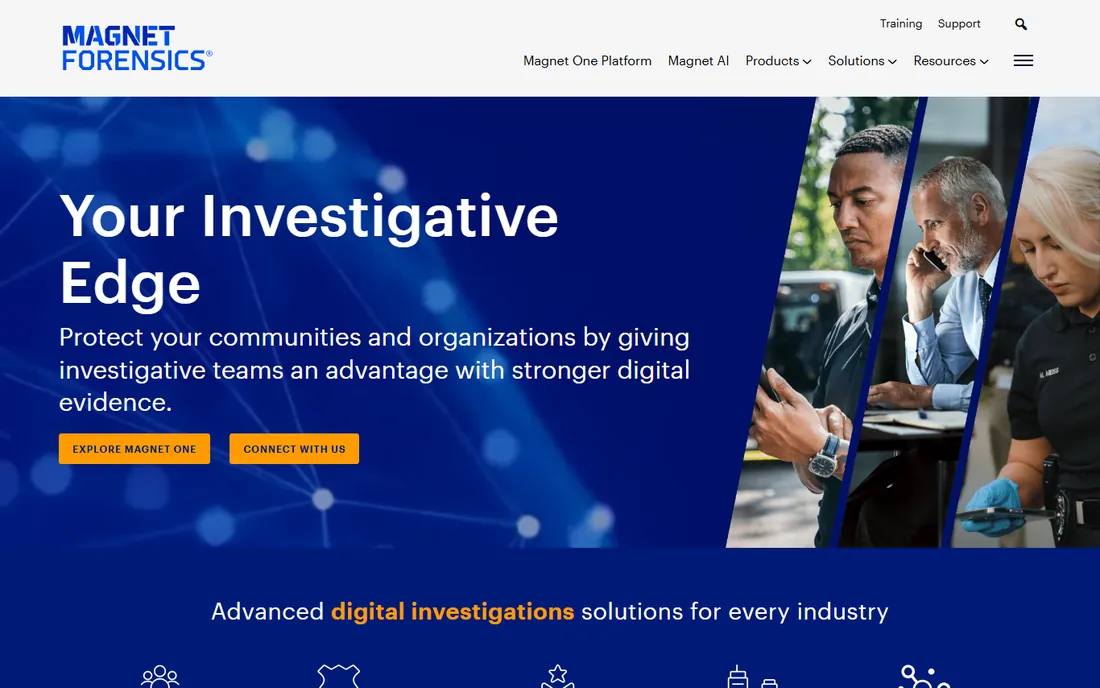The image size is (1100, 688).
Task: Click the people group industry icon
Action: click(160, 677)
